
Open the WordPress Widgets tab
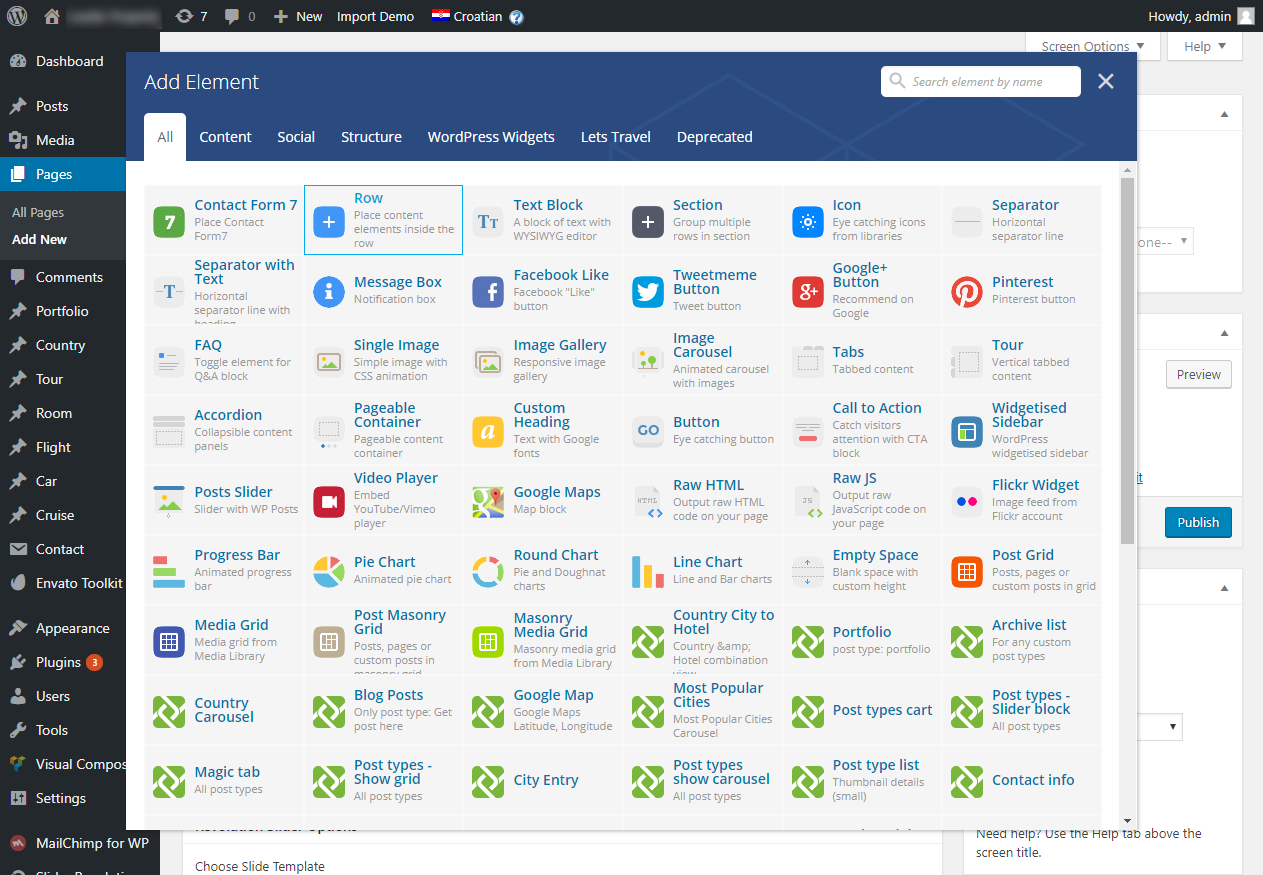(491, 137)
